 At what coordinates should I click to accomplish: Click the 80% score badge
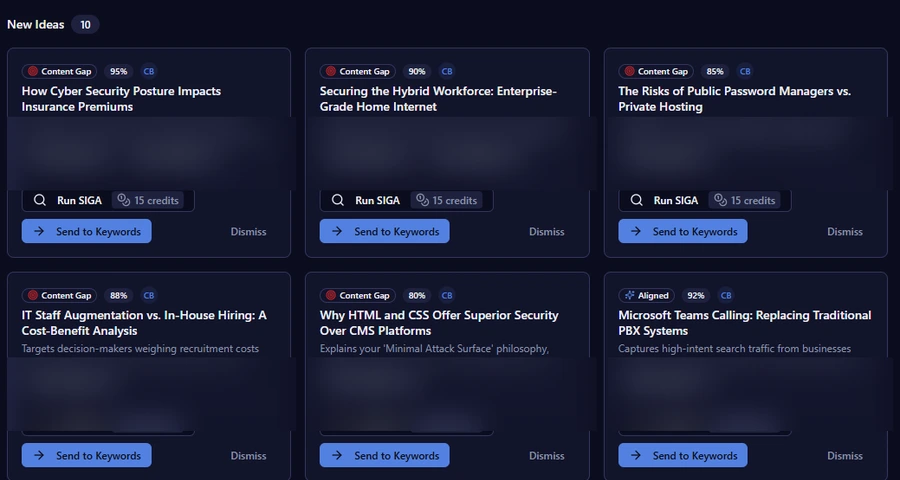click(417, 295)
